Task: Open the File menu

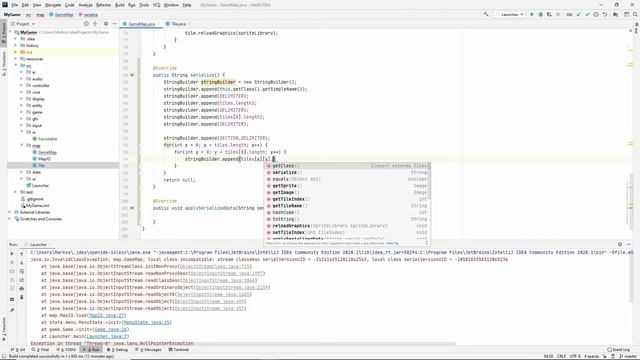Action: tap(14, 5)
